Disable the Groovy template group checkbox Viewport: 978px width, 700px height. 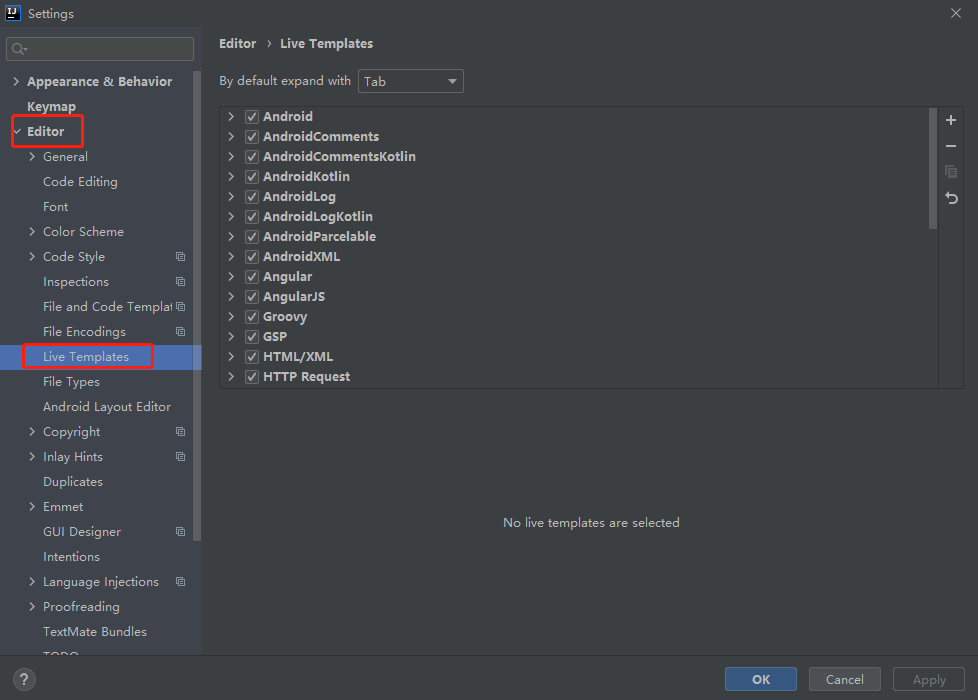pyautogui.click(x=252, y=317)
